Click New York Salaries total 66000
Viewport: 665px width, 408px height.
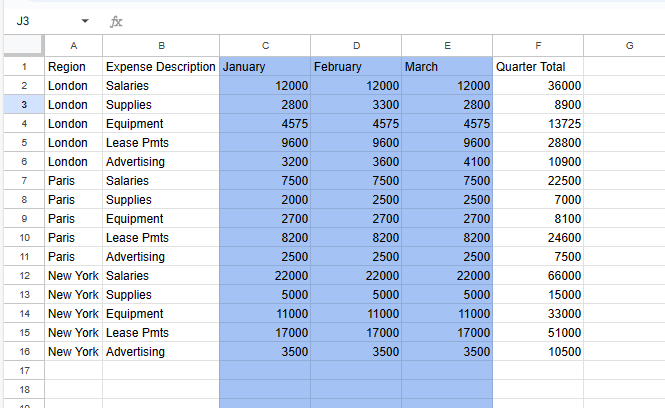[x=538, y=275]
